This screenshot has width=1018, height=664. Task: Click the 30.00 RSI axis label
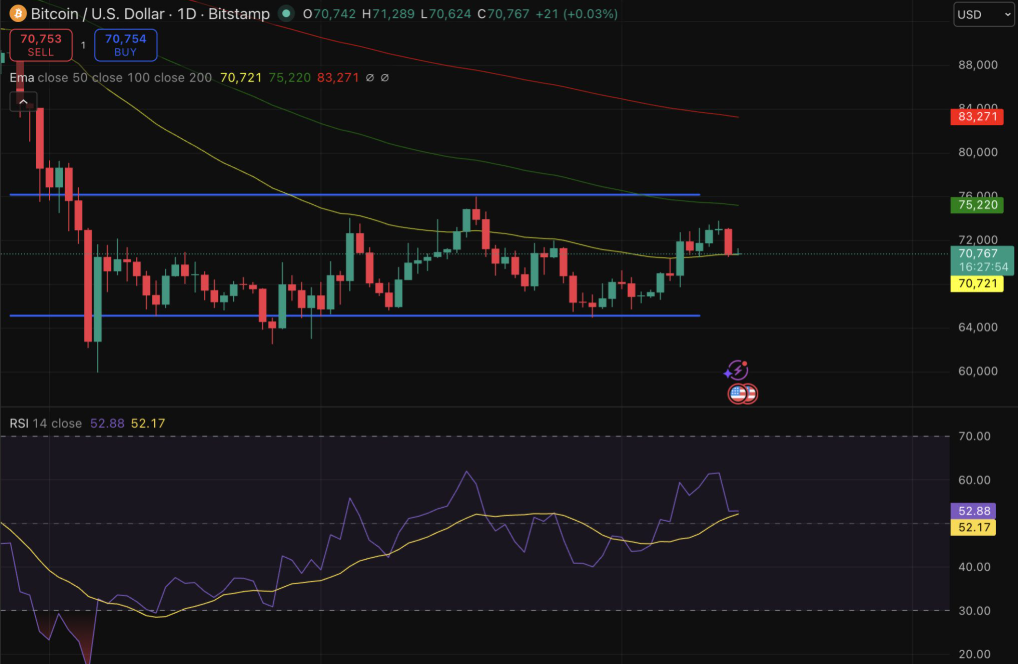point(975,611)
